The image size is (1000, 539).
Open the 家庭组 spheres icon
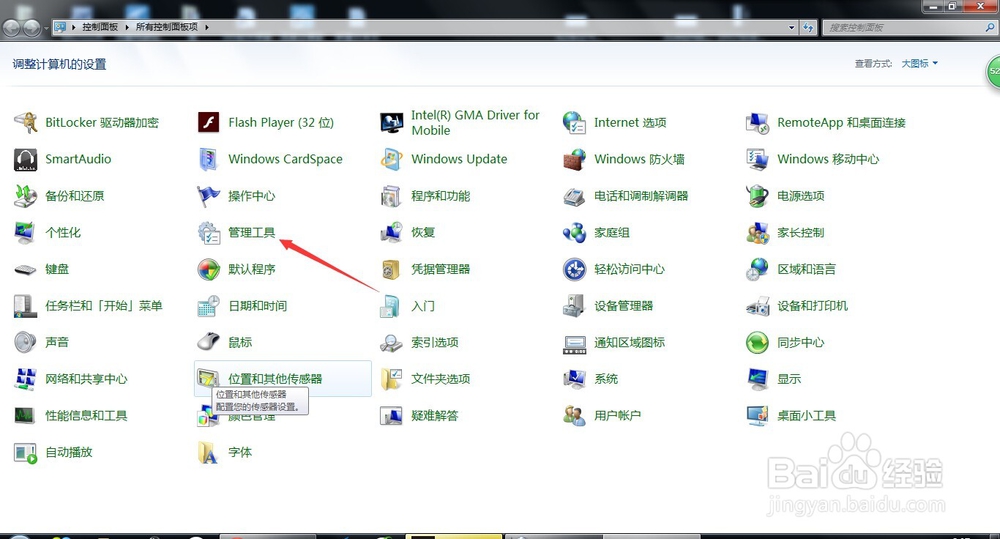pos(574,233)
